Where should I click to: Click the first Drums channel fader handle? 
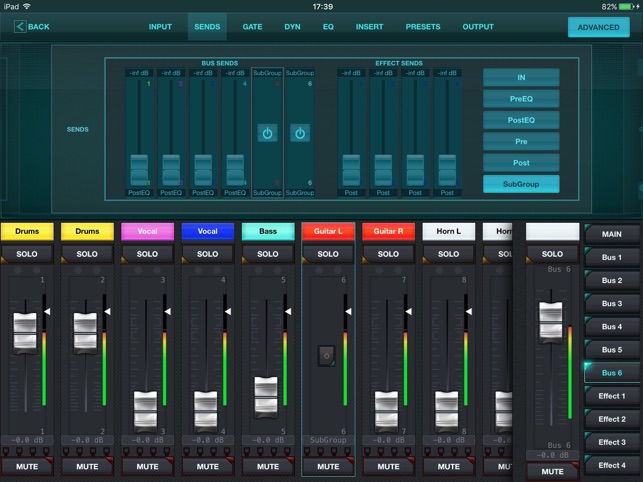point(27,332)
